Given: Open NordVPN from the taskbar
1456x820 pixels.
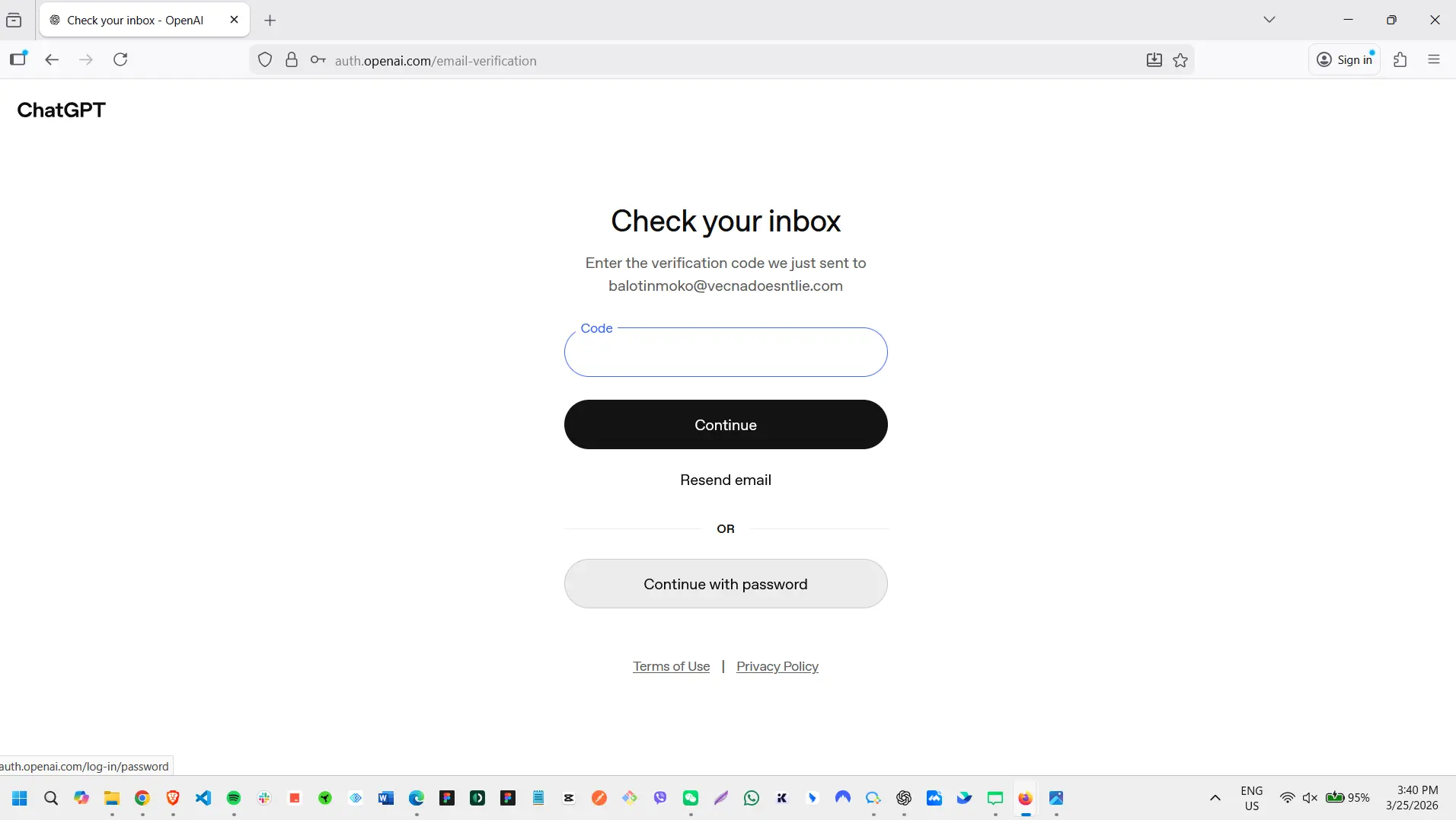Looking at the screenshot, I should 843,798.
